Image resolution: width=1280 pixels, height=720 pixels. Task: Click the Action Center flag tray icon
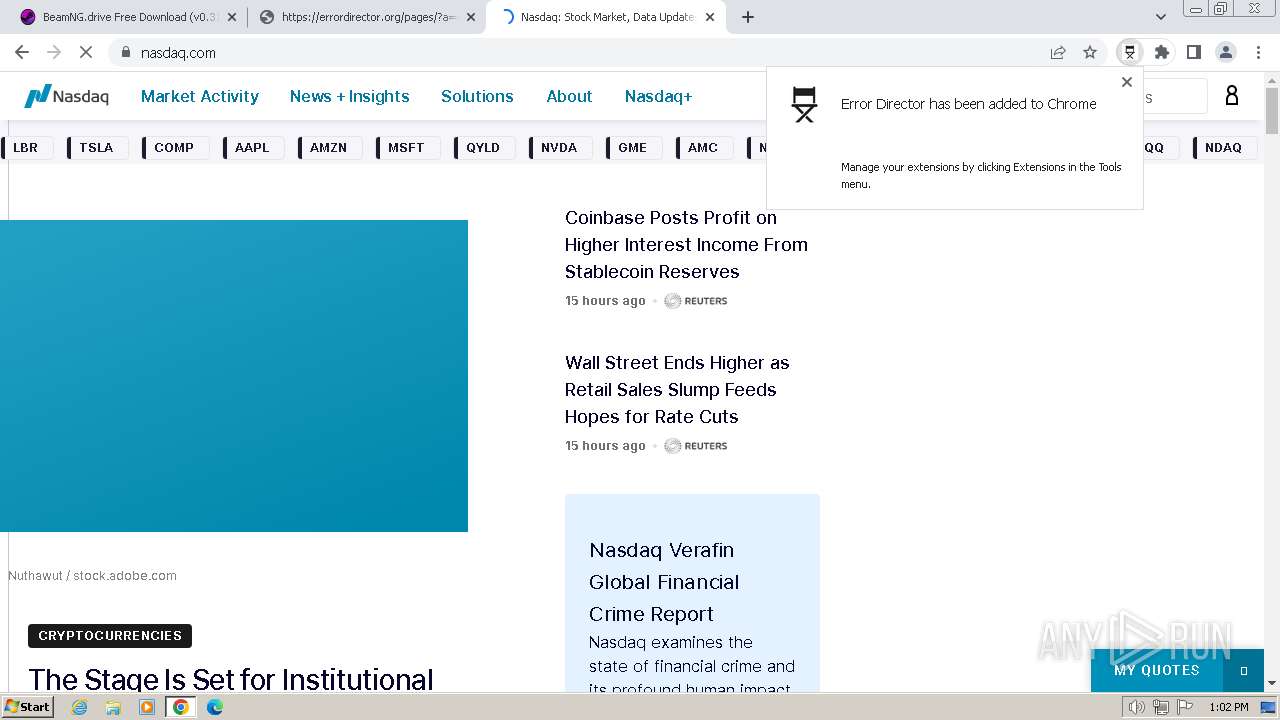(1185, 707)
